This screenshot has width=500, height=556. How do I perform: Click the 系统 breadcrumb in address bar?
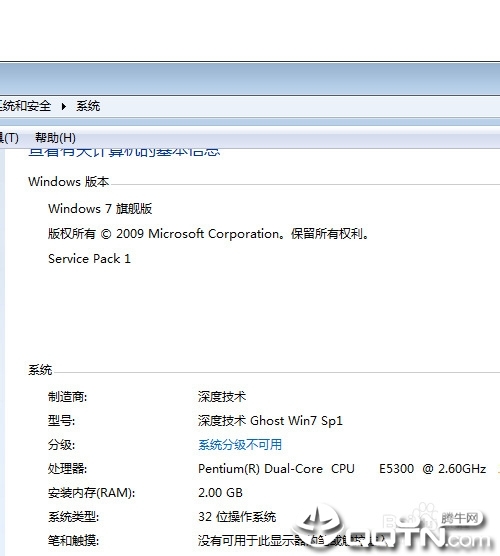pyautogui.click(x=88, y=106)
